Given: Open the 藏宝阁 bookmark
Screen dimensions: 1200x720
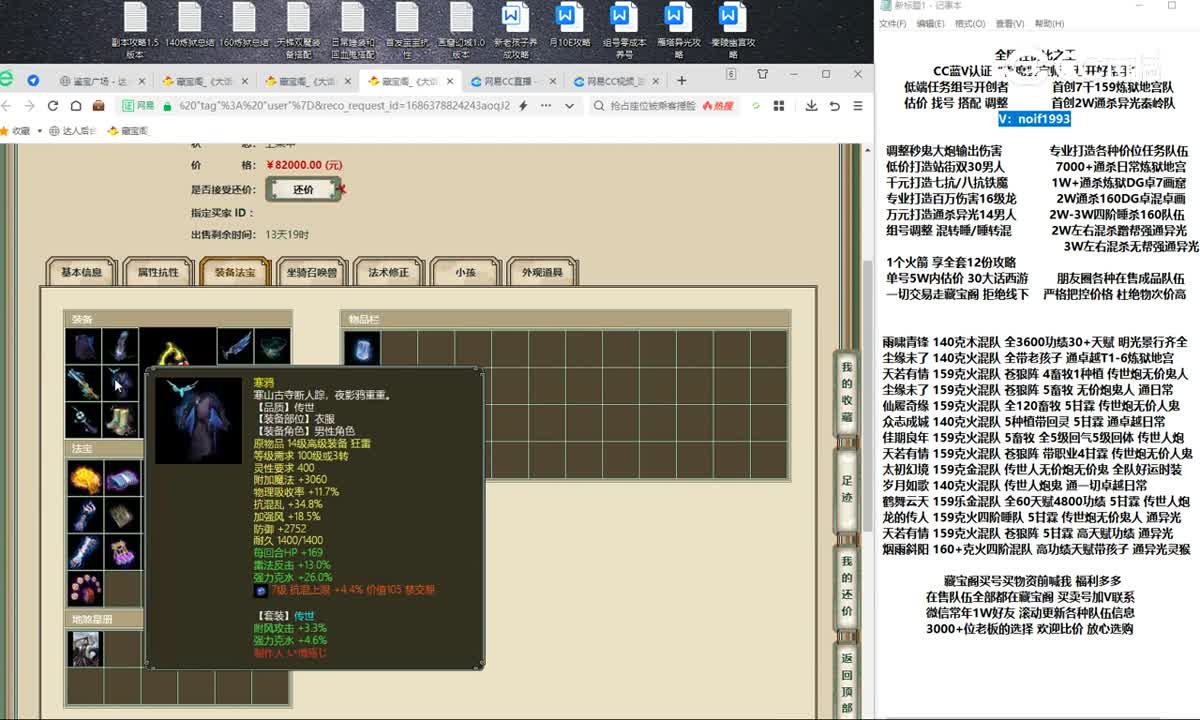Looking at the screenshot, I should (x=128, y=130).
